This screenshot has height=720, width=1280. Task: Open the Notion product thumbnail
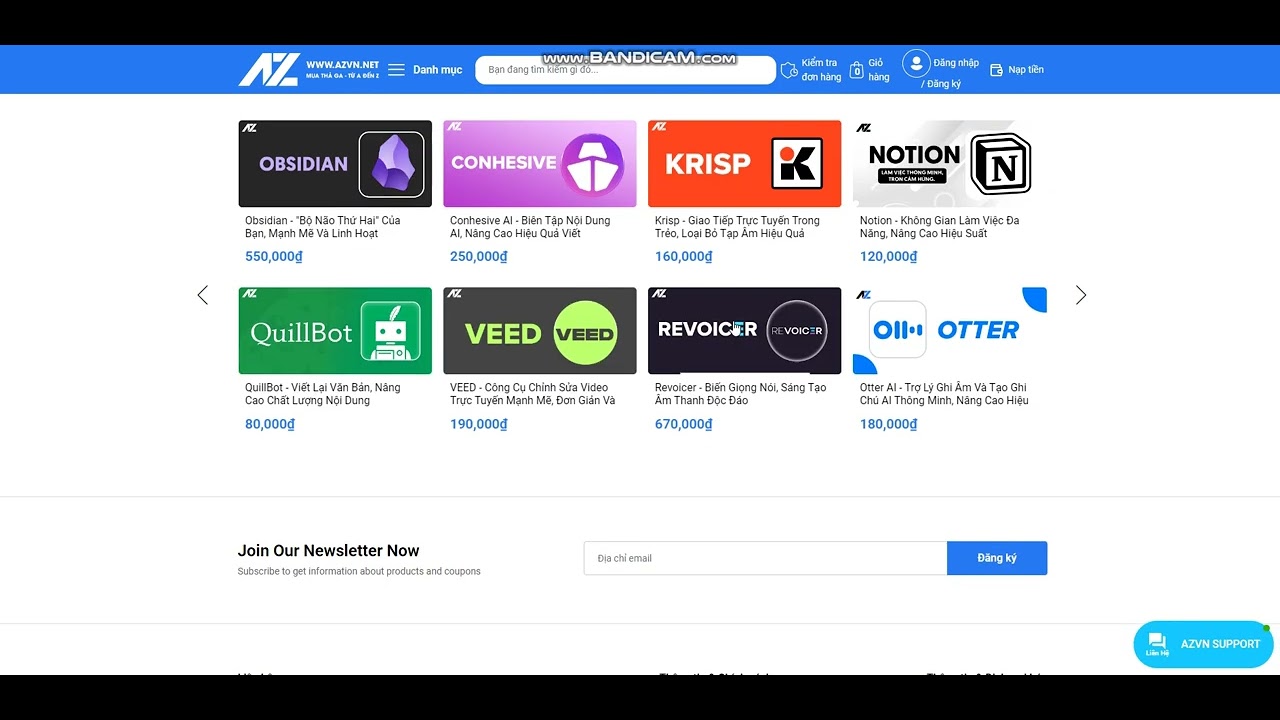click(950, 164)
